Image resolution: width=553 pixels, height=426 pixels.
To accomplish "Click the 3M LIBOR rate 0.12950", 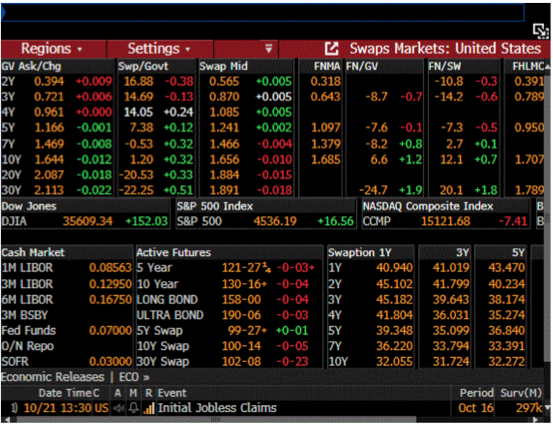I will click(110, 284).
